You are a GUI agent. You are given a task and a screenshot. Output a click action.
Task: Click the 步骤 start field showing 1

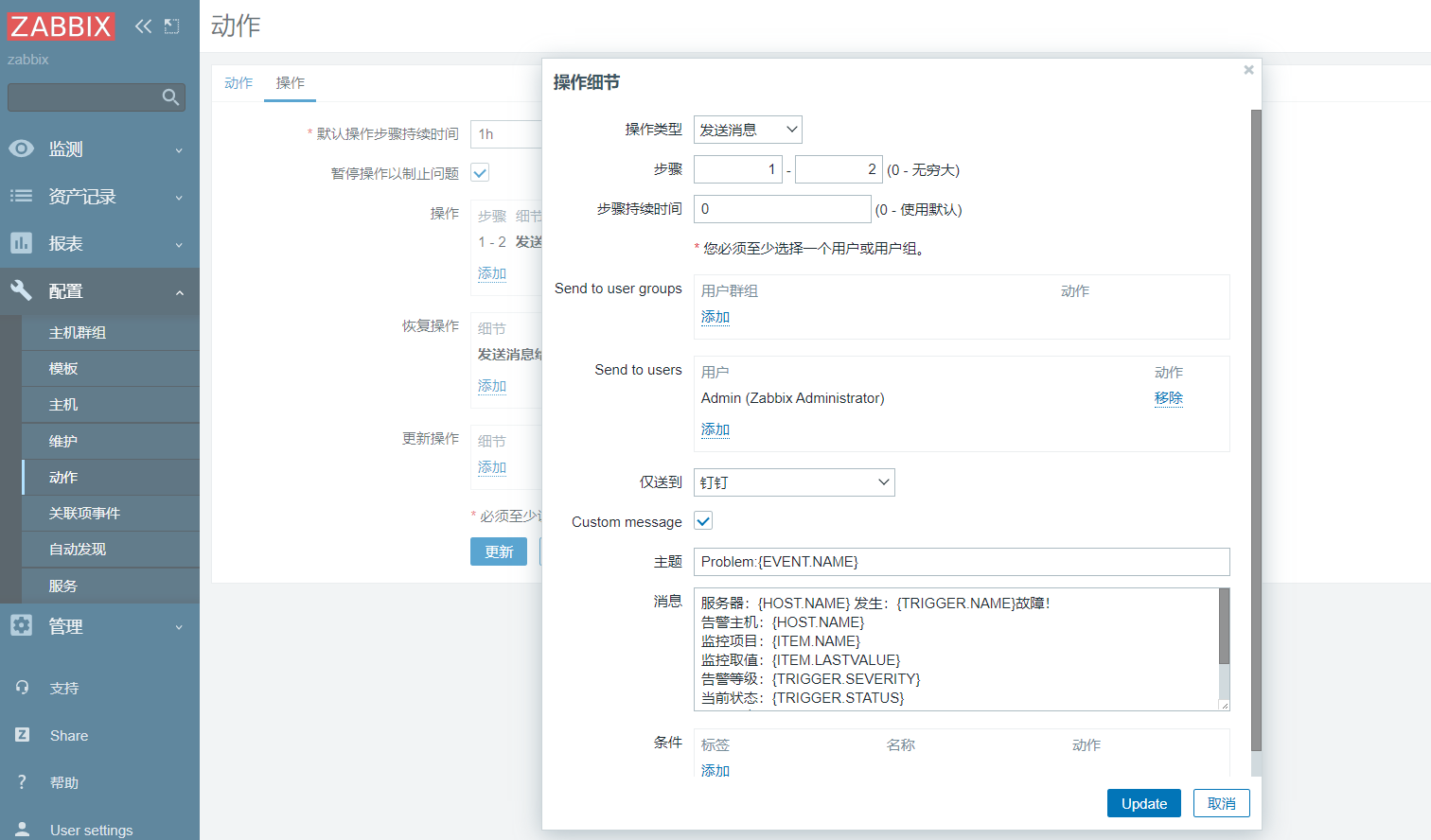738,169
